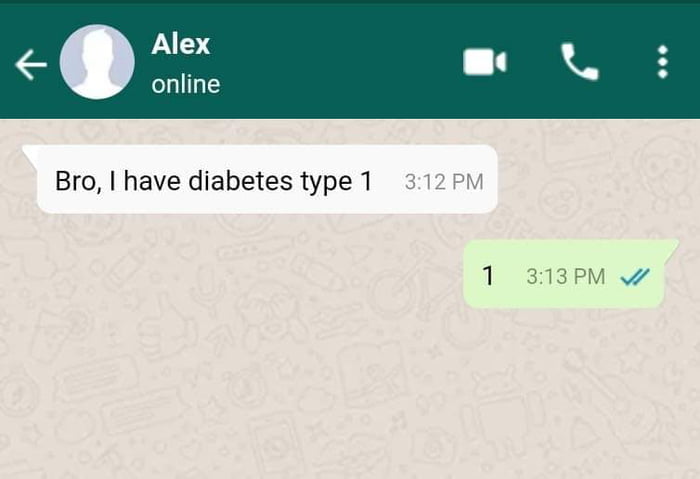Viewport: 700px width, 479px height.
Task: Go back using the left arrow
Action: click(30, 64)
